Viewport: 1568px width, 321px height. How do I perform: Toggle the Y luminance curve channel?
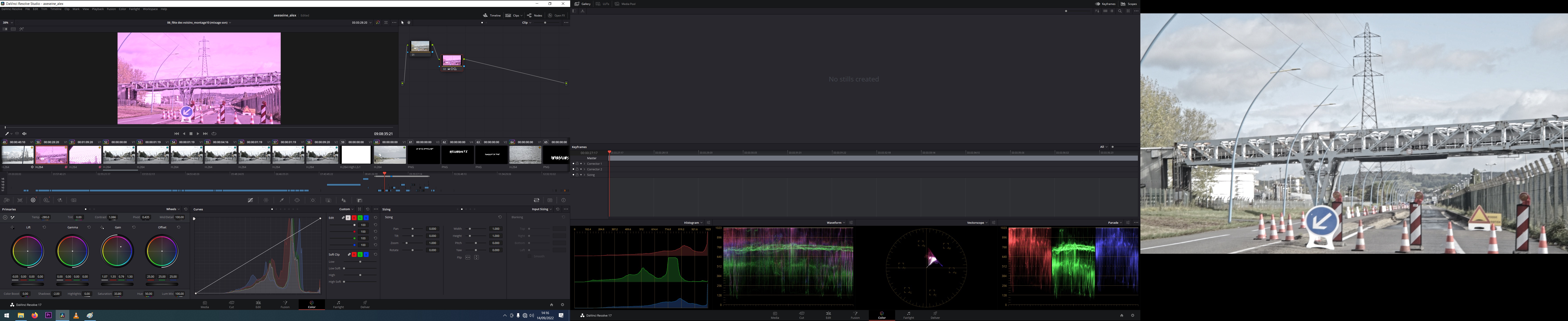(348, 218)
